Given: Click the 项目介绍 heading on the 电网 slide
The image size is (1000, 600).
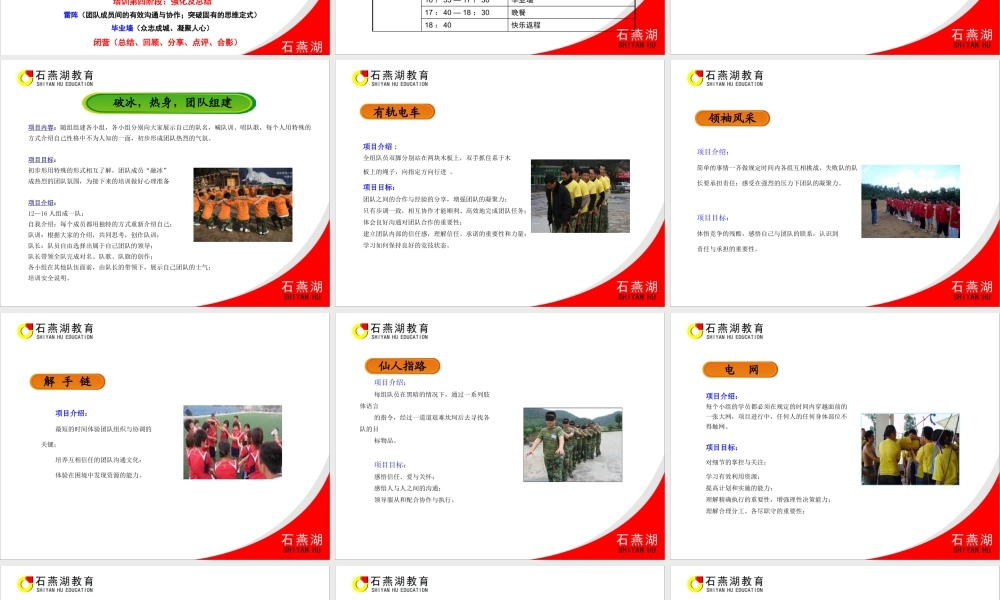Looking at the screenshot, I should click(x=722, y=396).
